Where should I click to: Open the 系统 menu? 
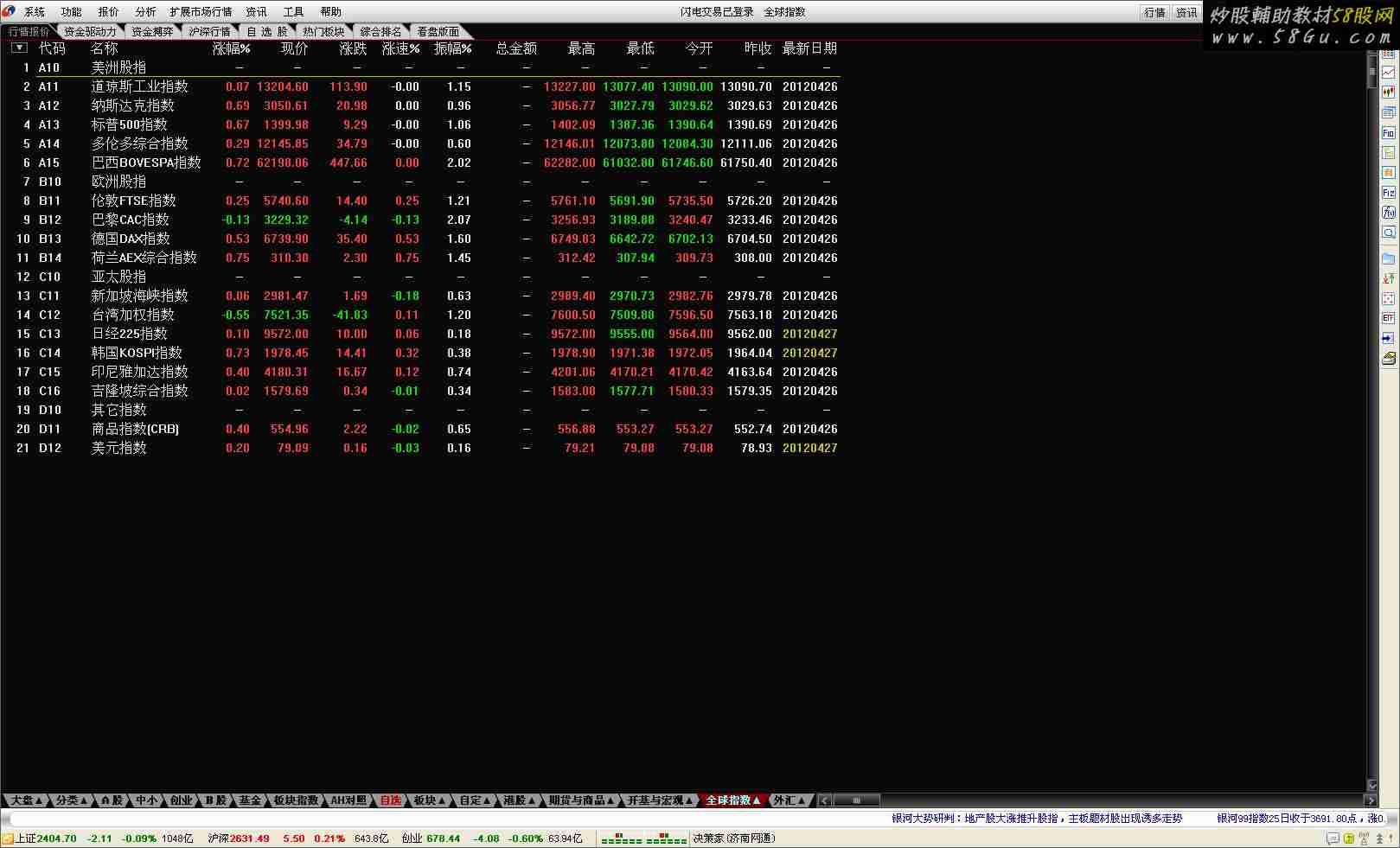(x=35, y=12)
